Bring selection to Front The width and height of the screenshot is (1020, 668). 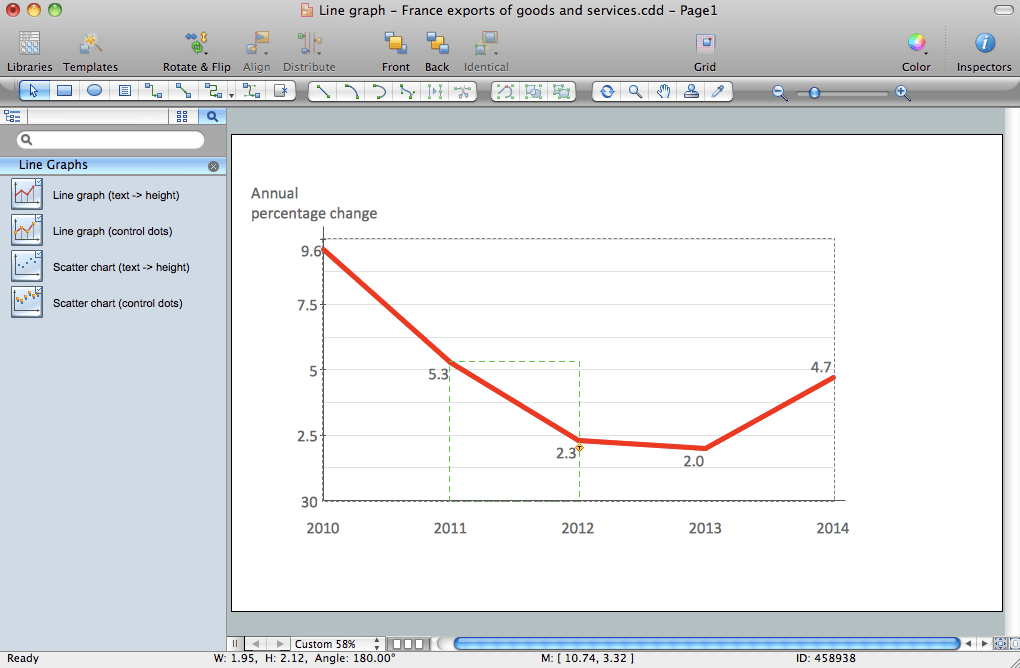396,52
